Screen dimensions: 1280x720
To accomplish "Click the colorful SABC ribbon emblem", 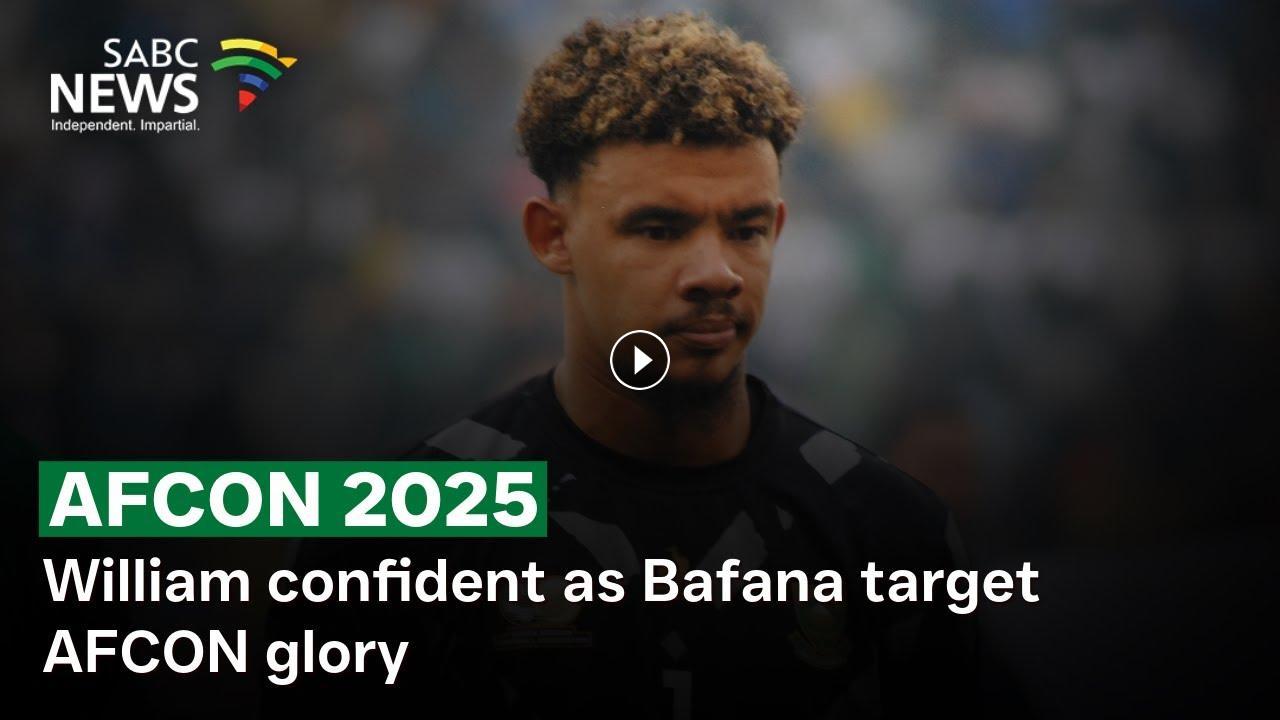I will pyautogui.click(x=253, y=72).
